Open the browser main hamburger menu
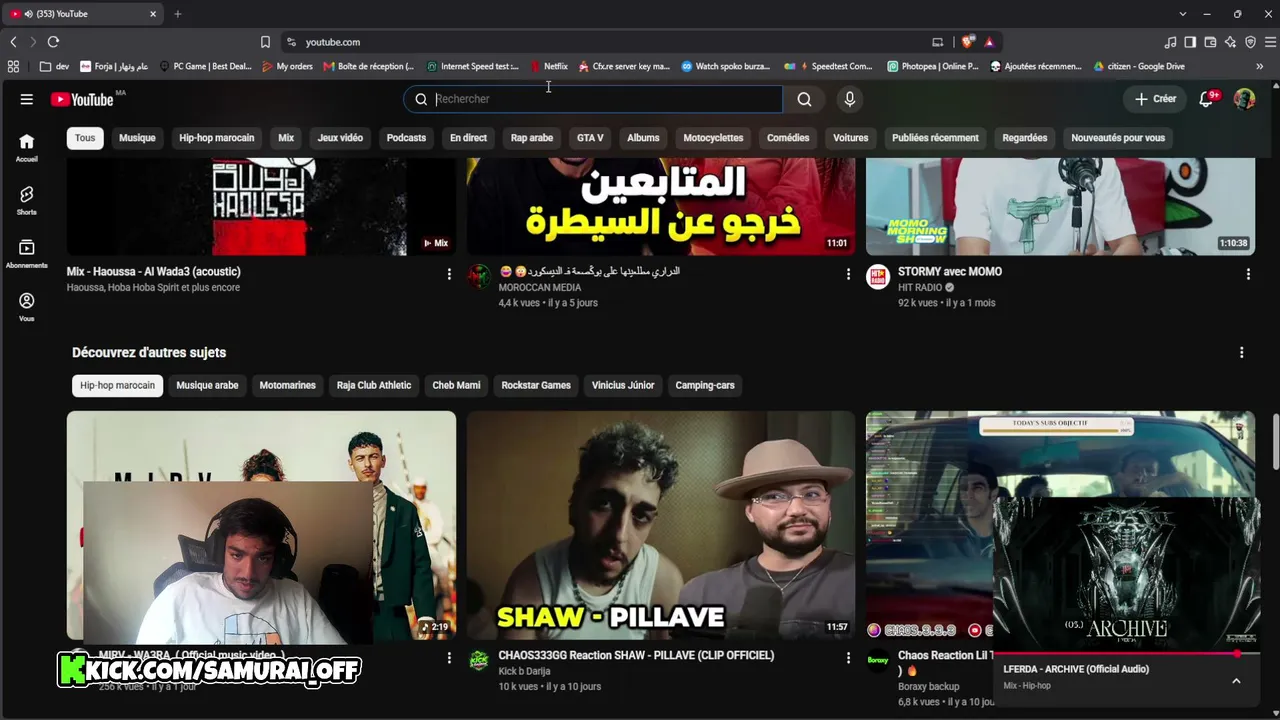1280x720 pixels. pyautogui.click(x=1270, y=42)
